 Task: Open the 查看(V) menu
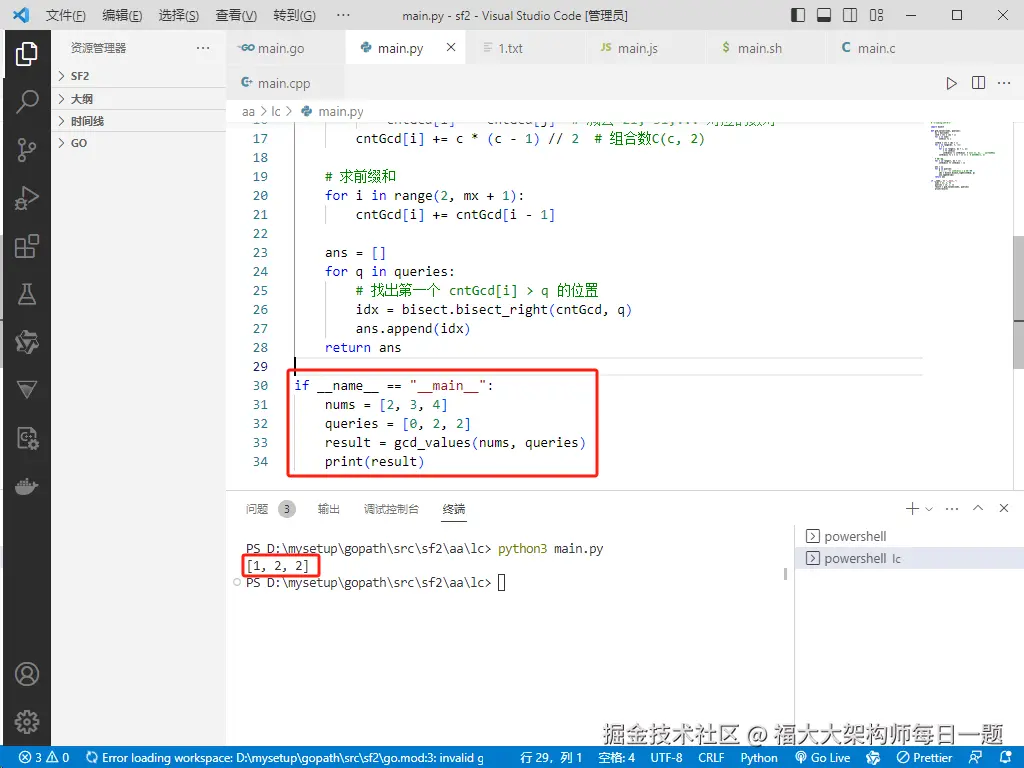pos(236,15)
